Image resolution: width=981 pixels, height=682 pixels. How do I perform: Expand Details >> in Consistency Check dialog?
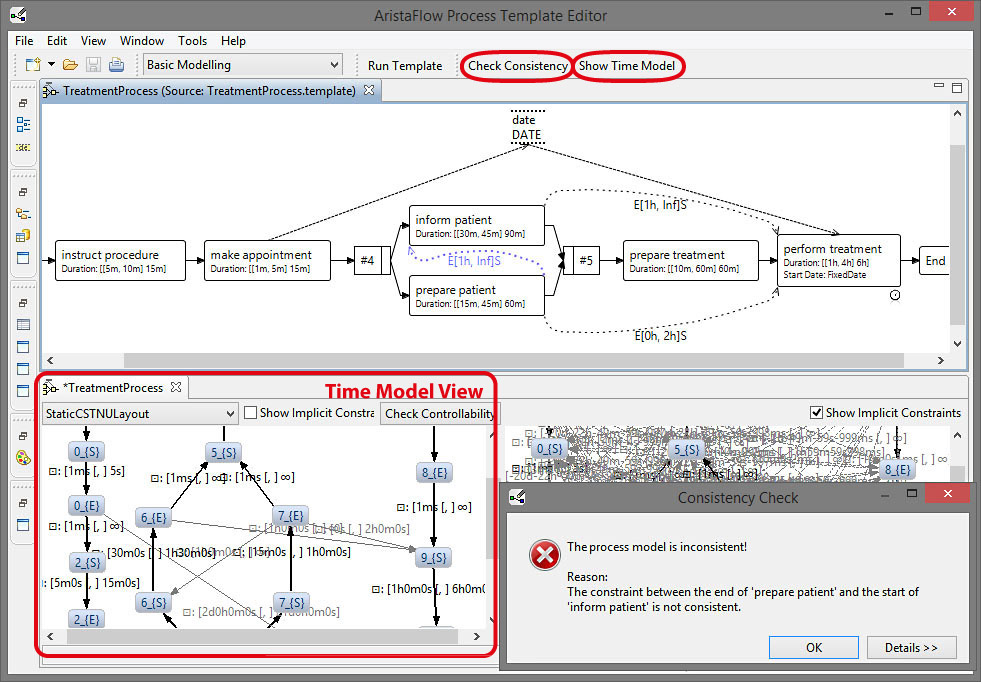click(x=912, y=648)
